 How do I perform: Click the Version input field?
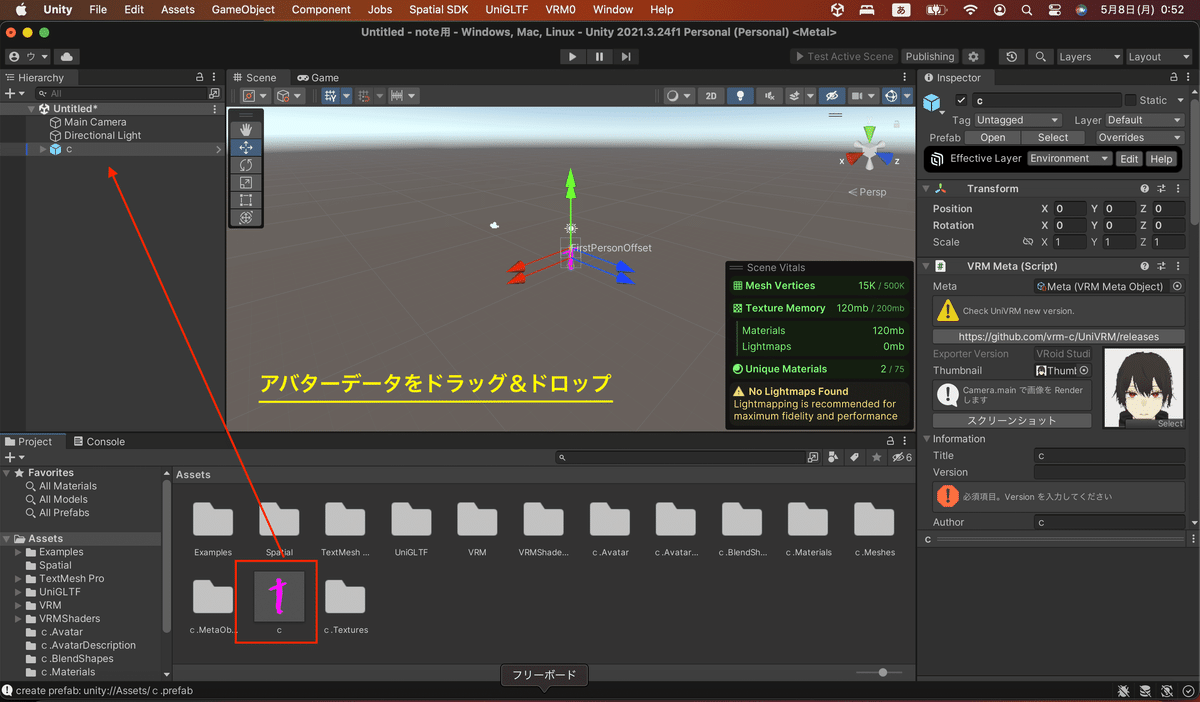click(1109, 472)
